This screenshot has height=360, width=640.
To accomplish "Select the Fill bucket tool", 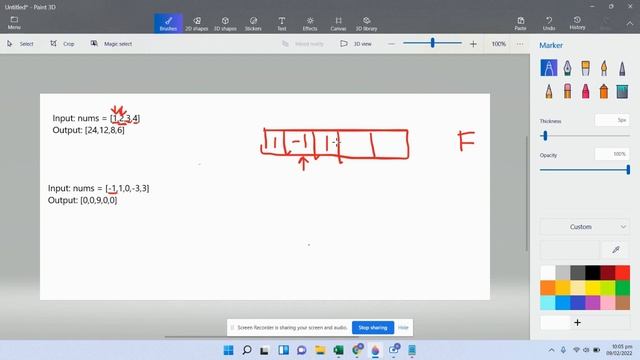I will pos(622,91).
